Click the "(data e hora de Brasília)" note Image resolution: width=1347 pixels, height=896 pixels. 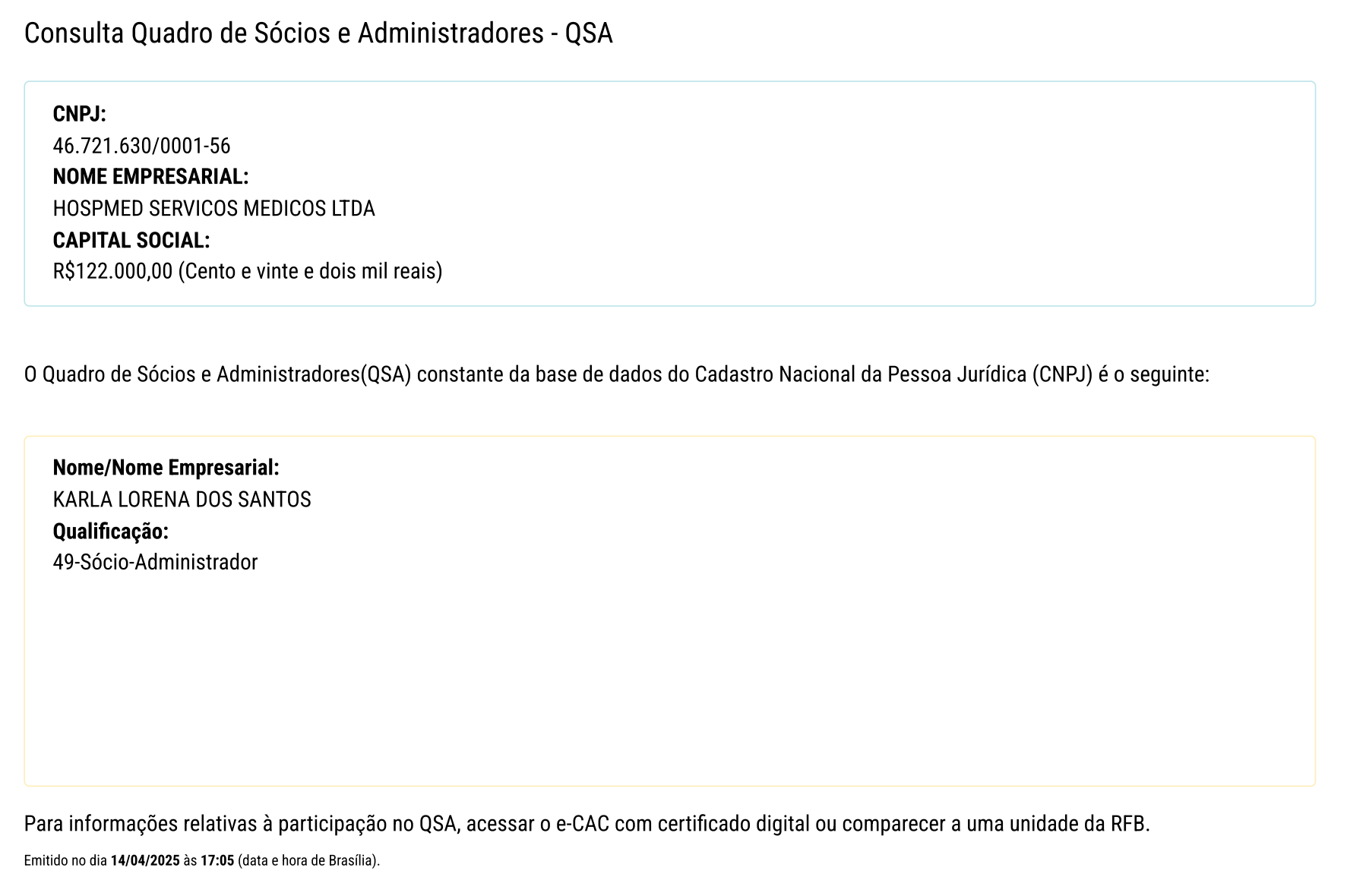click(308, 861)
